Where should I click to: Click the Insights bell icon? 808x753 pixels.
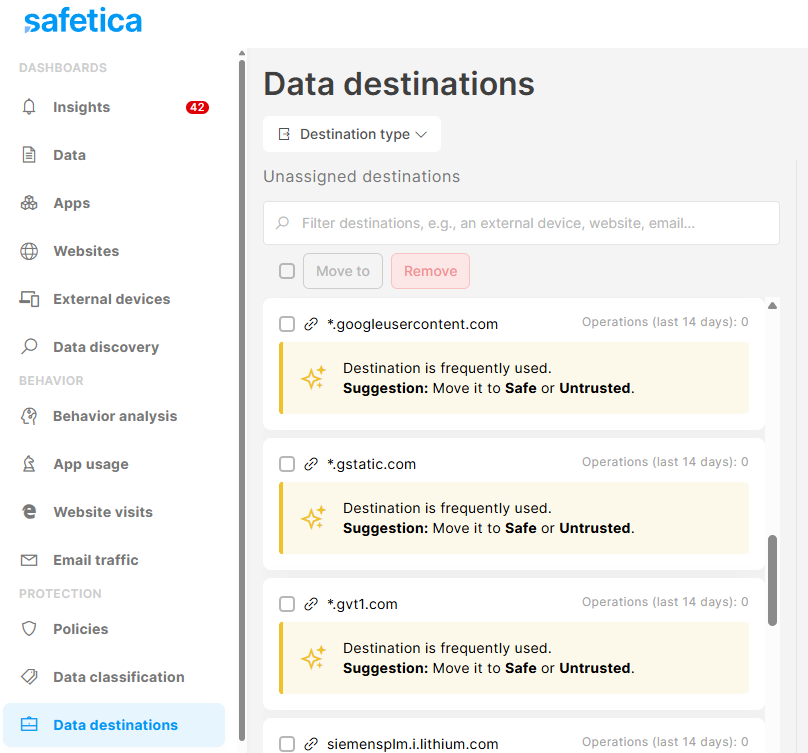29,107
